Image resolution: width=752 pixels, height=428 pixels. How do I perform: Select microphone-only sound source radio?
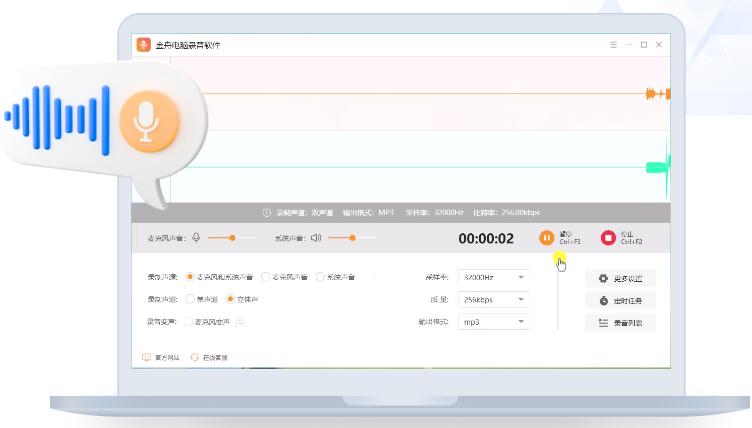pos(265,276)
